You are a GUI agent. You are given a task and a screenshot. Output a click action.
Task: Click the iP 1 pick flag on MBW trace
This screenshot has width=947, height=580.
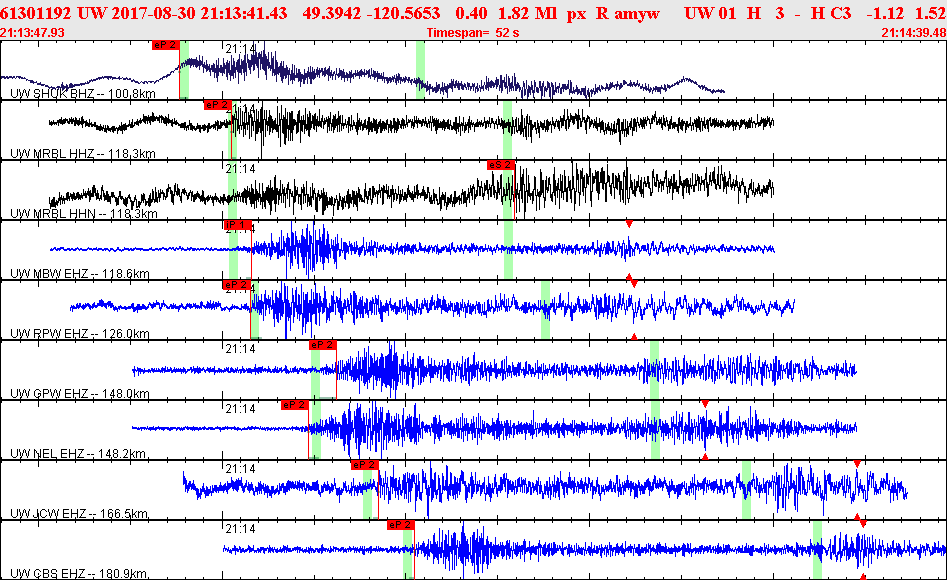point(237,225)
